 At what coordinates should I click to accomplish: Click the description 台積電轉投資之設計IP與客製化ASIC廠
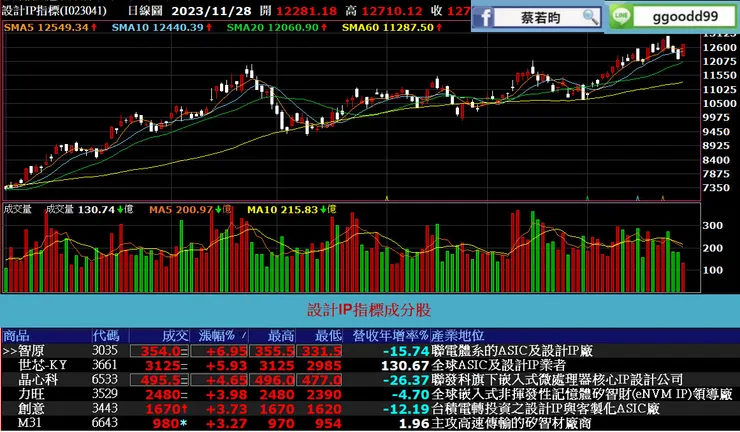(546, 408)
